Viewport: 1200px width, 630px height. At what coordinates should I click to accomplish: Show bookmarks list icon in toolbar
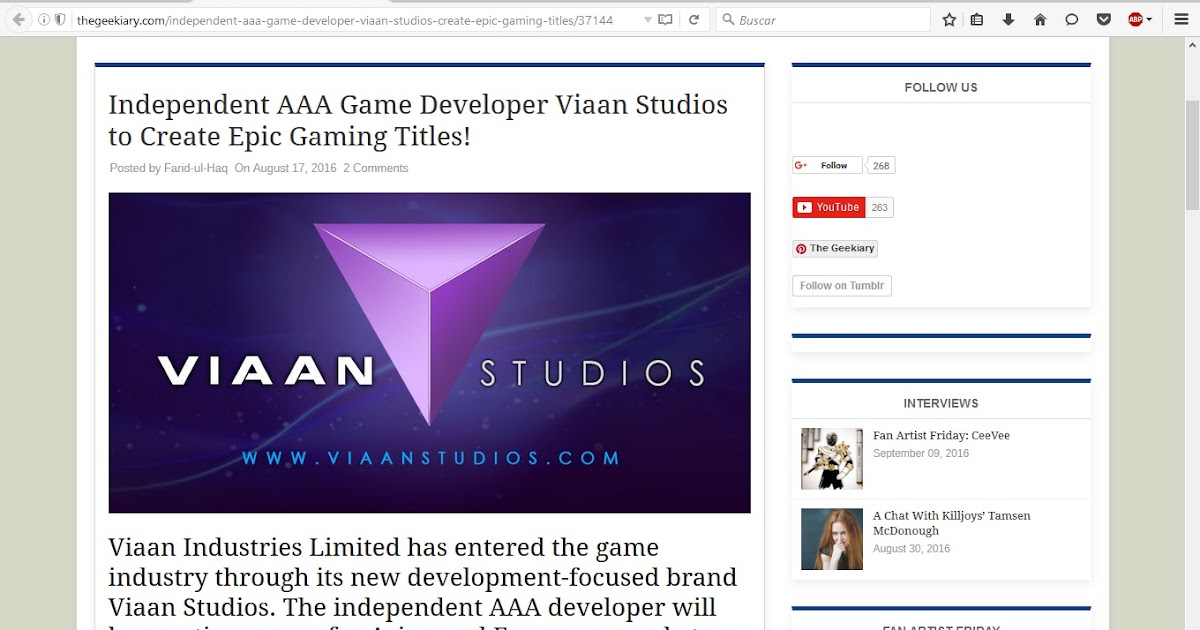(x=977, y=20)
